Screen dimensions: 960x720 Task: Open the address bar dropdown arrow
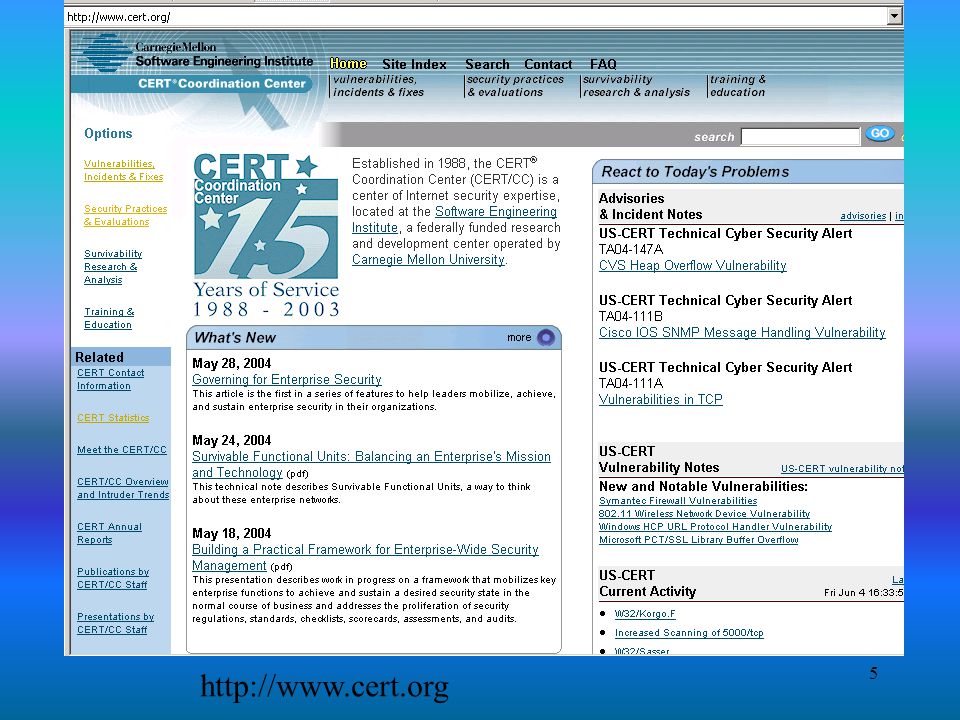click(x=894, y=17)
